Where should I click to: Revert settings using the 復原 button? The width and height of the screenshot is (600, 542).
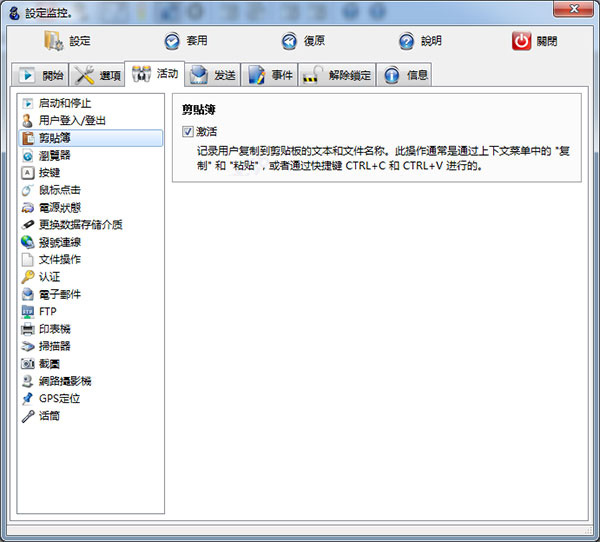point(315,41)
